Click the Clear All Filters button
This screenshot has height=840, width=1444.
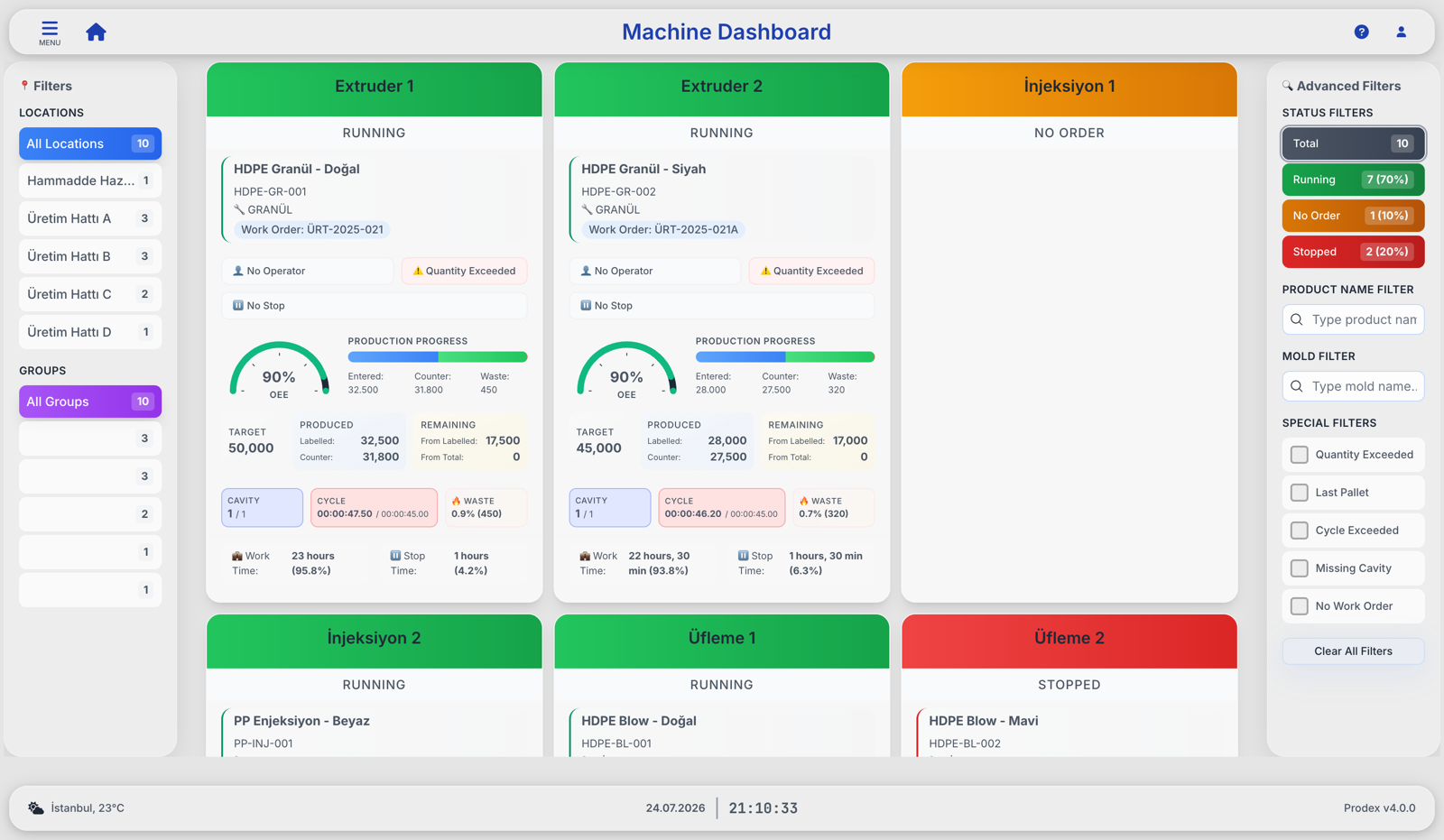pyautogui.click(x=1353, y=651)
